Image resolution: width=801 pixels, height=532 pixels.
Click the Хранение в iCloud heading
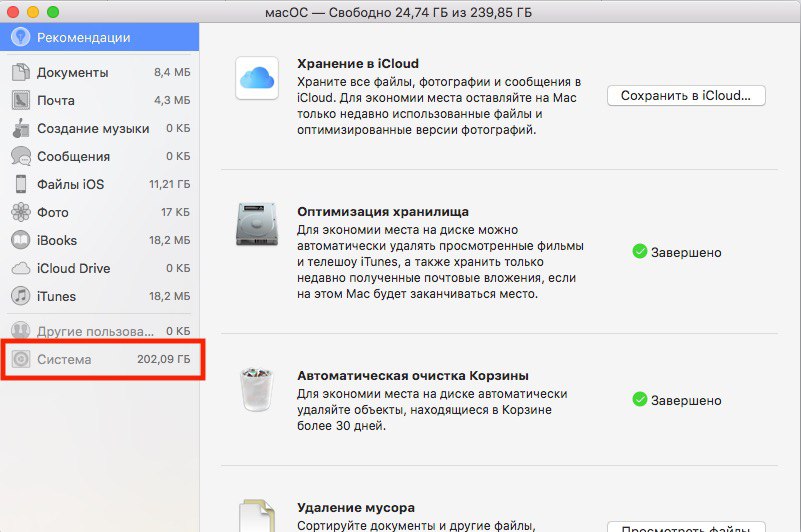(358, 63)
